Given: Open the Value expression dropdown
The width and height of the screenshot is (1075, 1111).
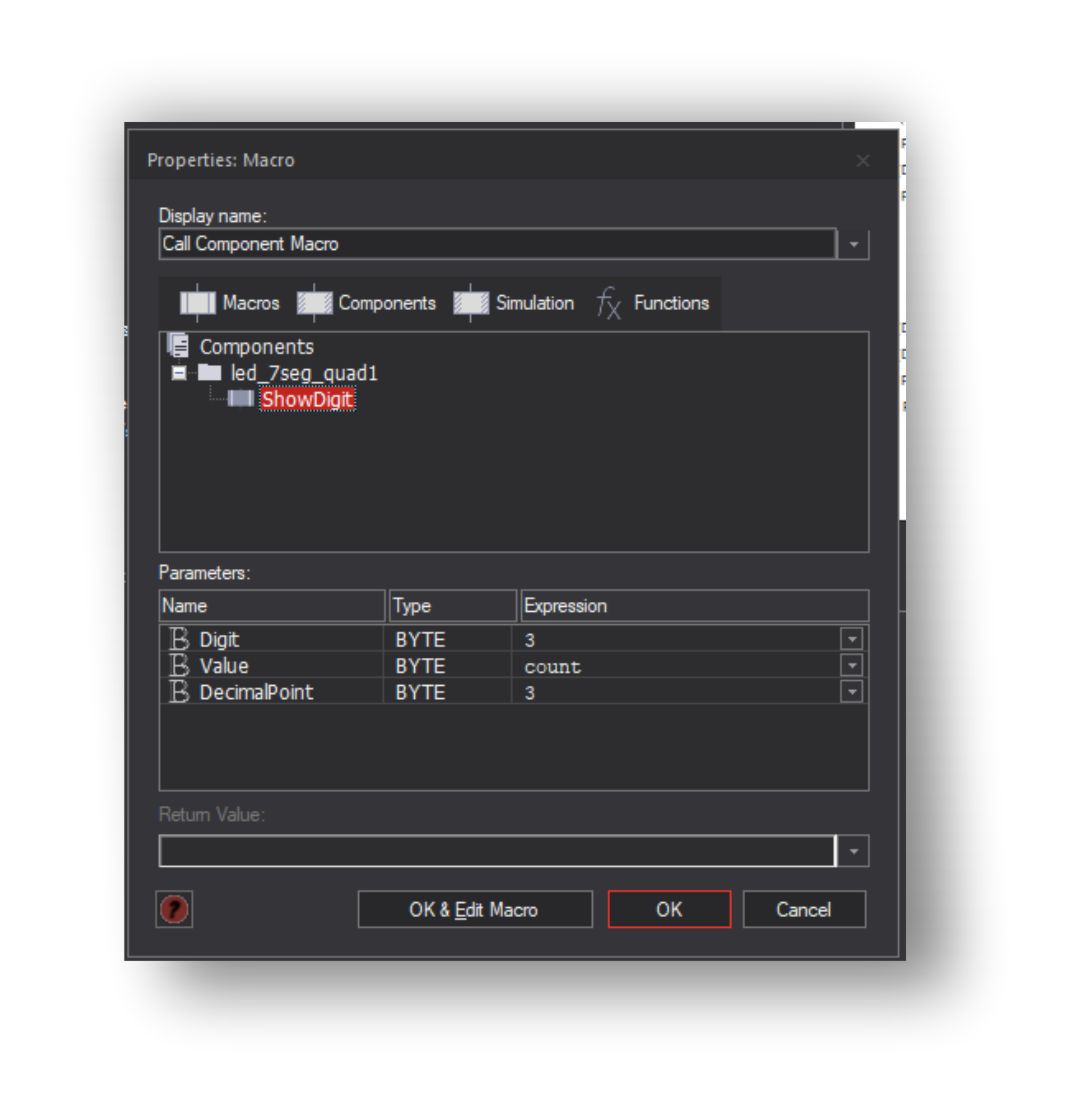Looking at the screenshot, I should click(x=852, y=665).
